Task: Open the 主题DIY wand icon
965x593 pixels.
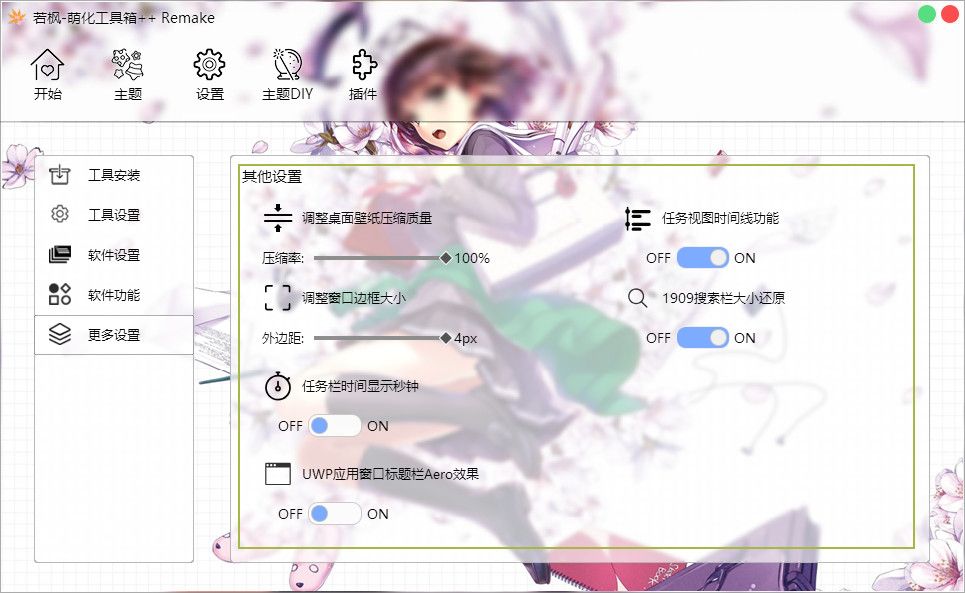Action: pos(287,65)
